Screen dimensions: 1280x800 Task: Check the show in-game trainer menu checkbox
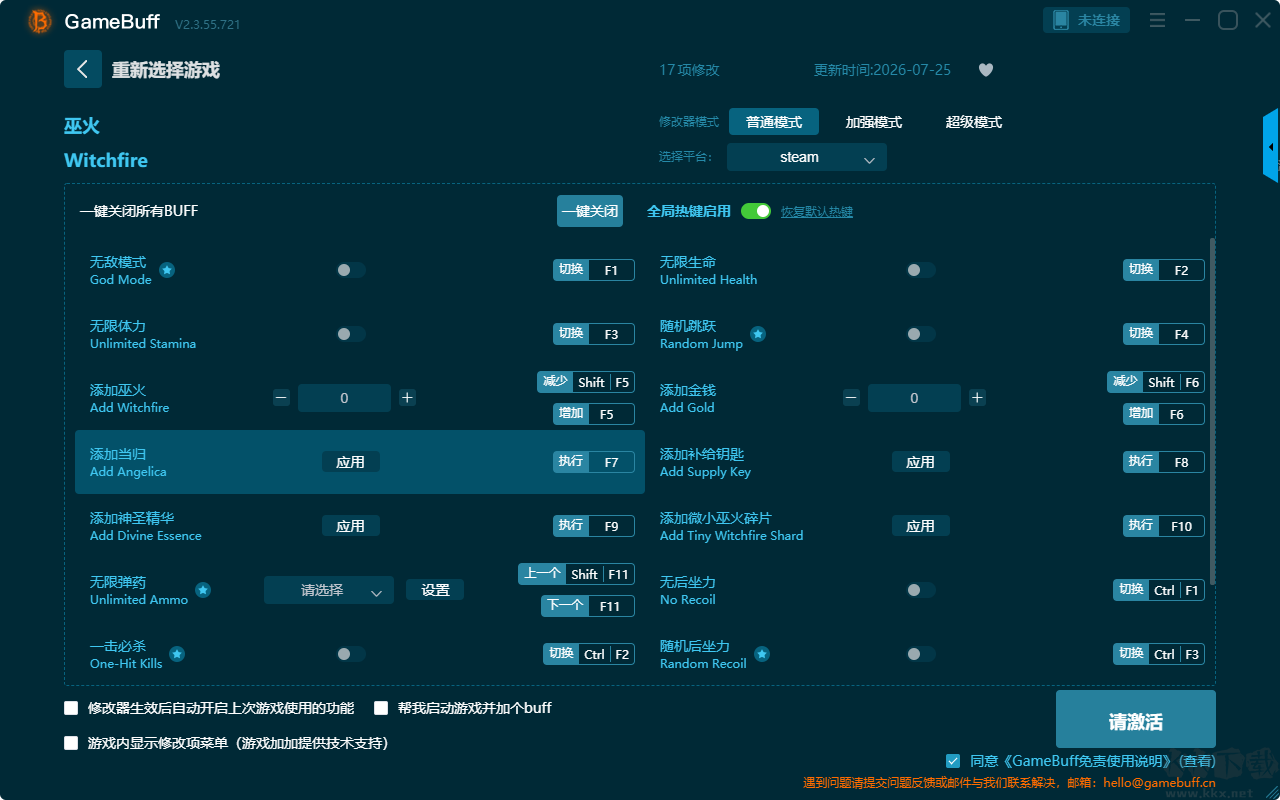[x=71, y=743]
